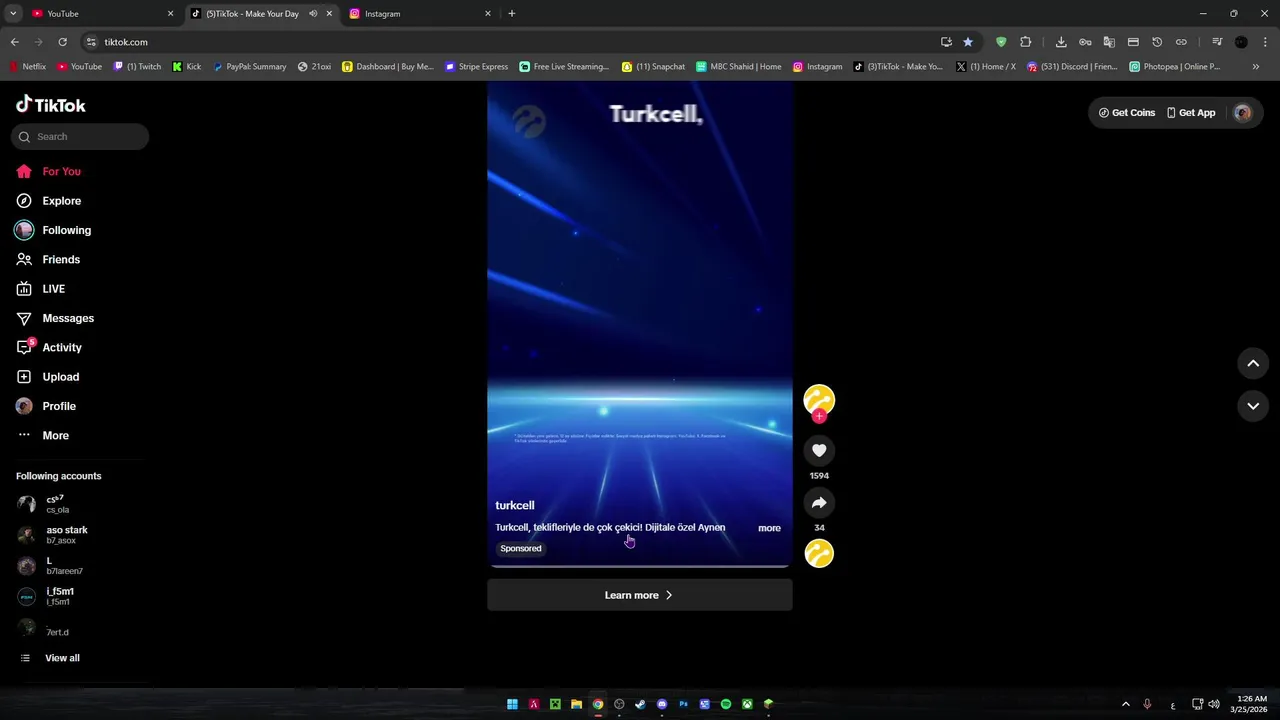Screen dimensions: 1280x720
Task: Open turkcell username on video
Action: [515, 506]
